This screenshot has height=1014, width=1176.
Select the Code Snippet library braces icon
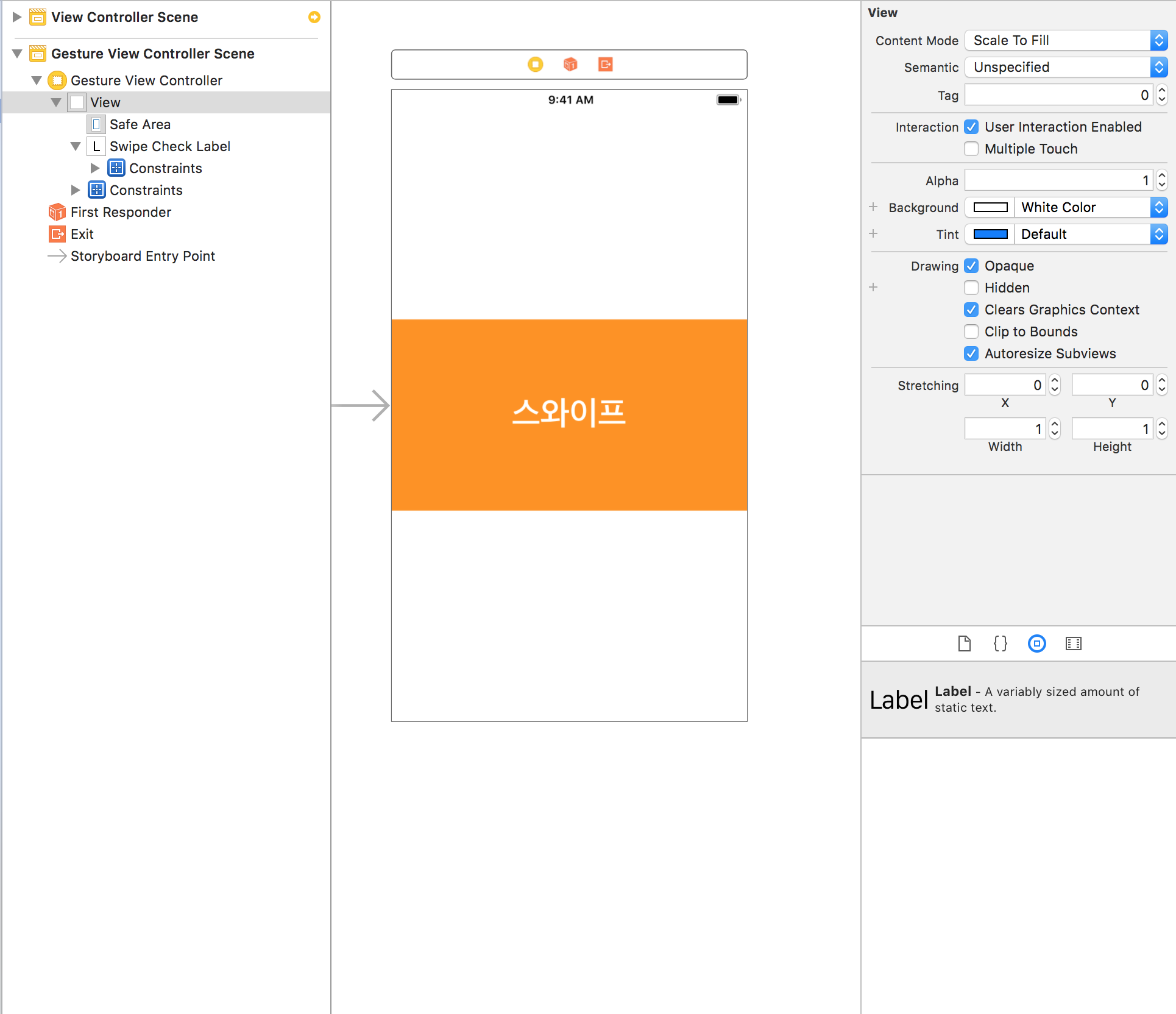[1001, 643]
